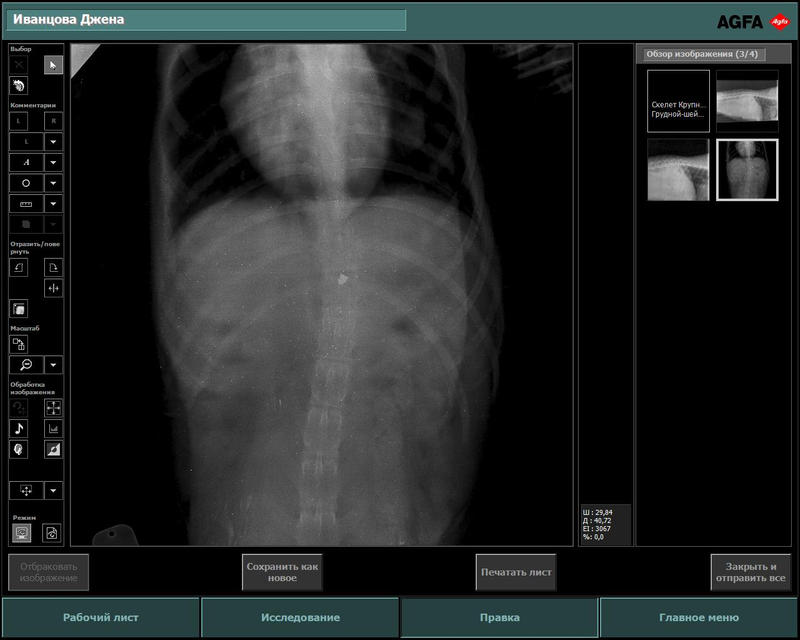800x640 pixels.
Task: Click the fit-scale icon under Масштаб
Action: coord(19,344)
